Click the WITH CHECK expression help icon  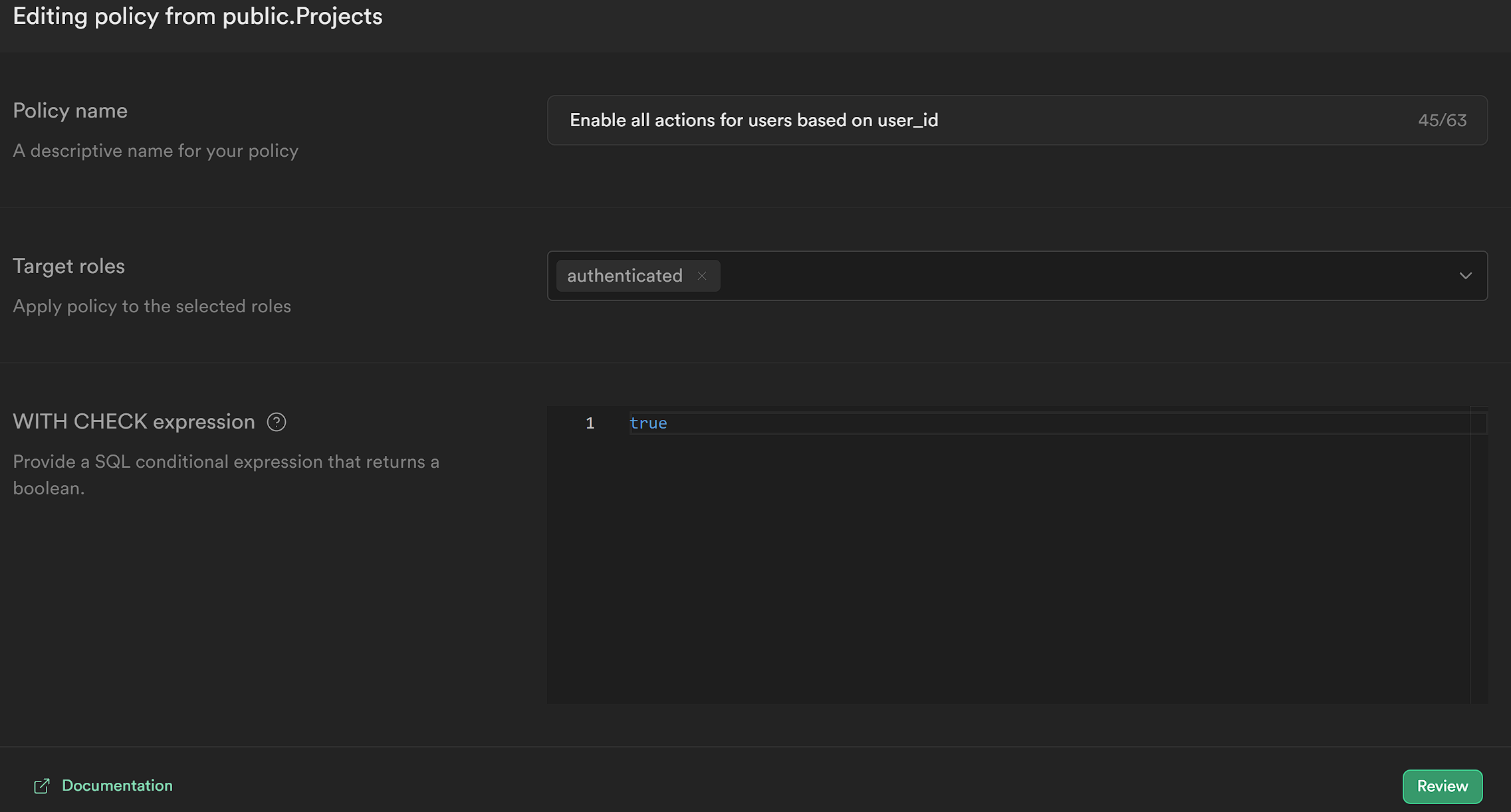coord(277,422)
